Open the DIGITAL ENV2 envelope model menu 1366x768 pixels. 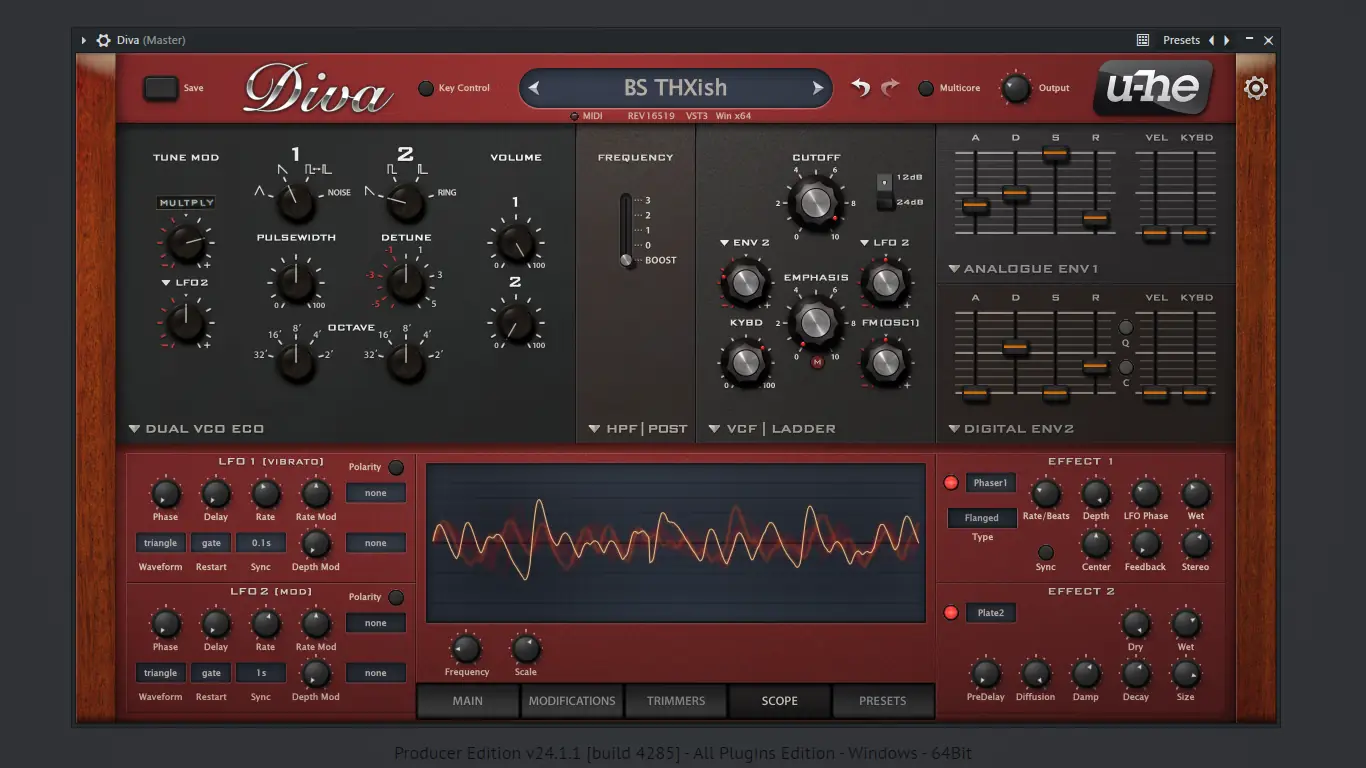point(1011,429)
